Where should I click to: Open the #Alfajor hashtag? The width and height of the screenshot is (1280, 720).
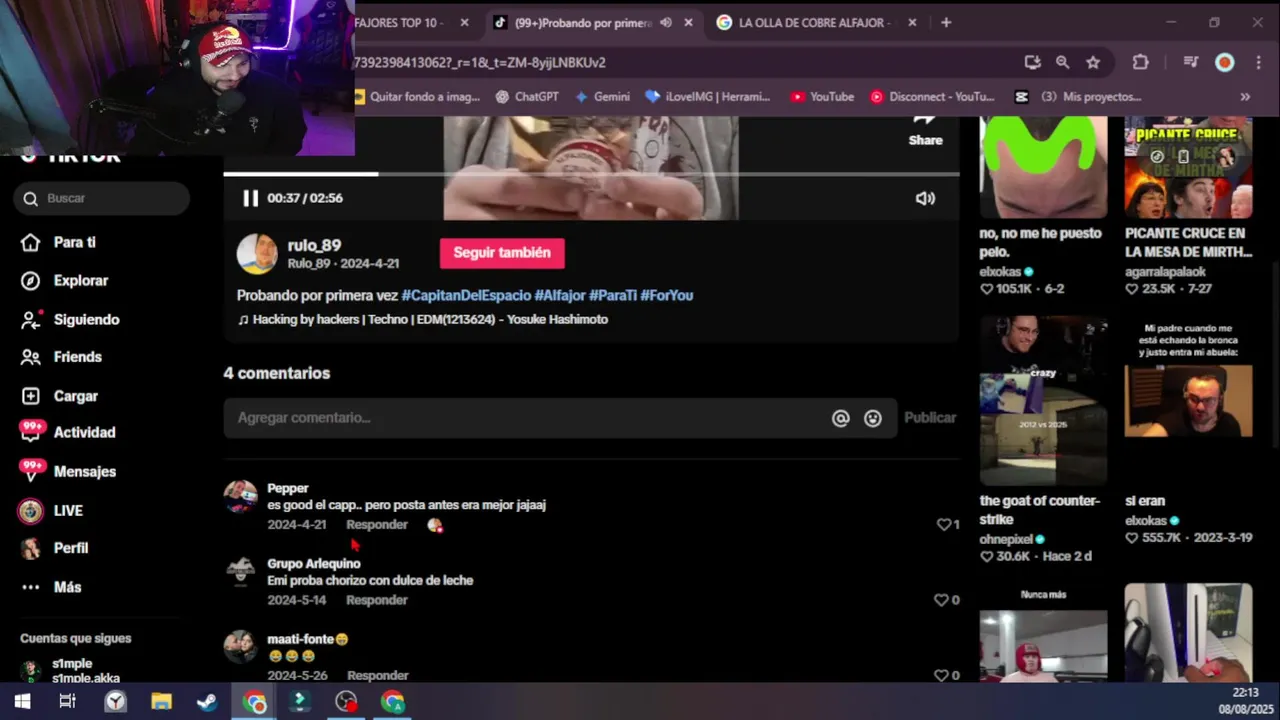click(x=560, y=295)
